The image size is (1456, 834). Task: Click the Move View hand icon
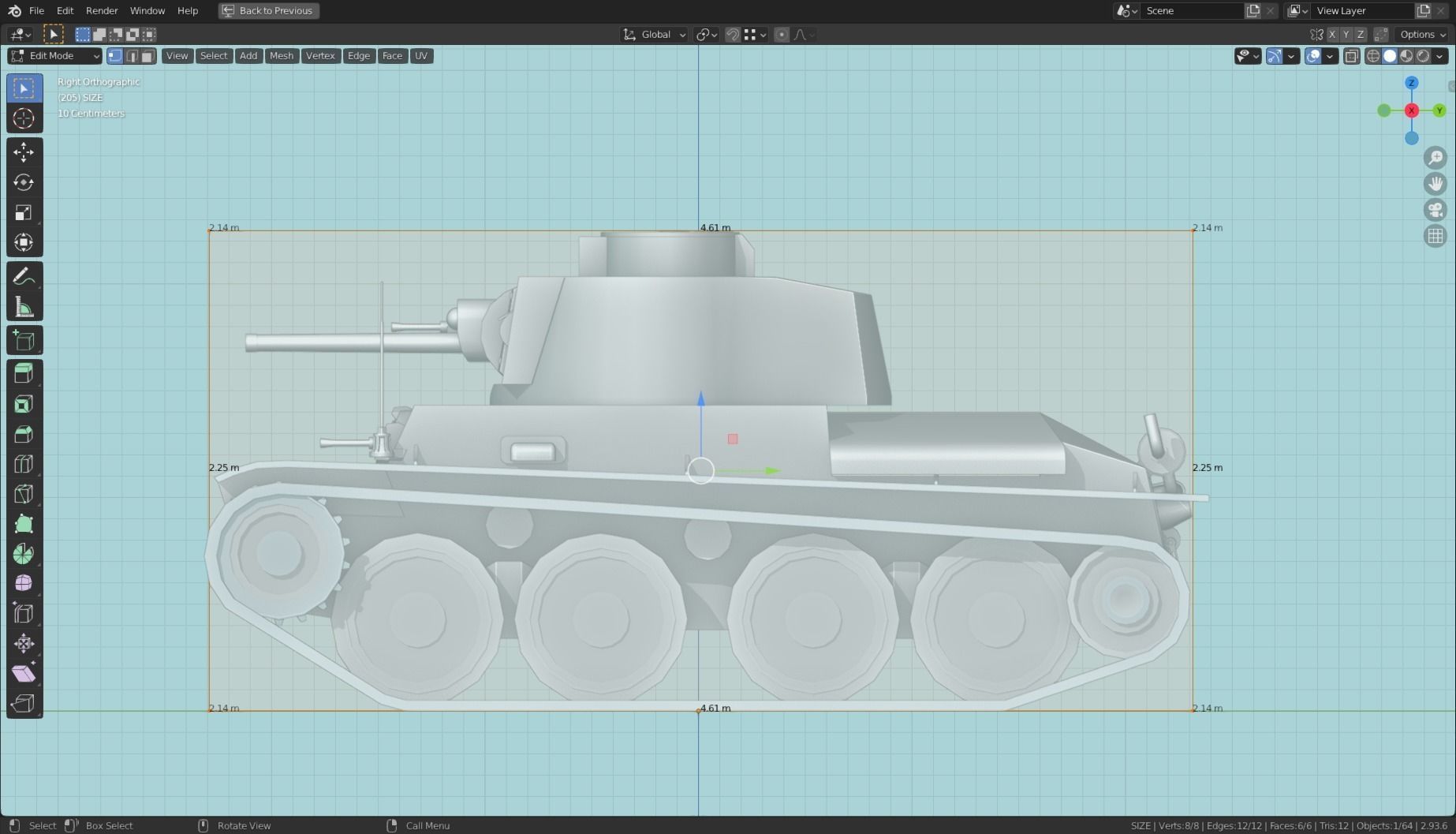pyautogui.click(x=1435, y=184)
